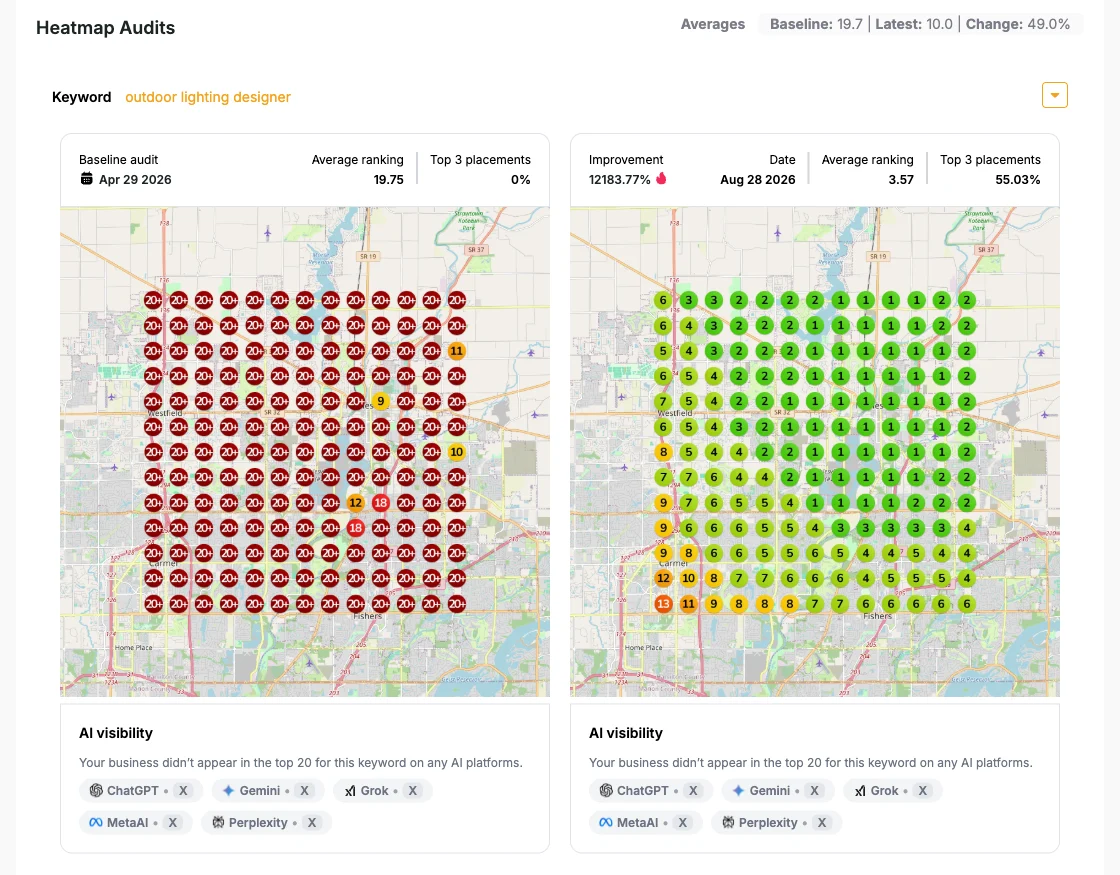Viewport: 1120px width, 875px height.
Task: Click the Aug 28 2026 date value
Action: click(758, 179)
